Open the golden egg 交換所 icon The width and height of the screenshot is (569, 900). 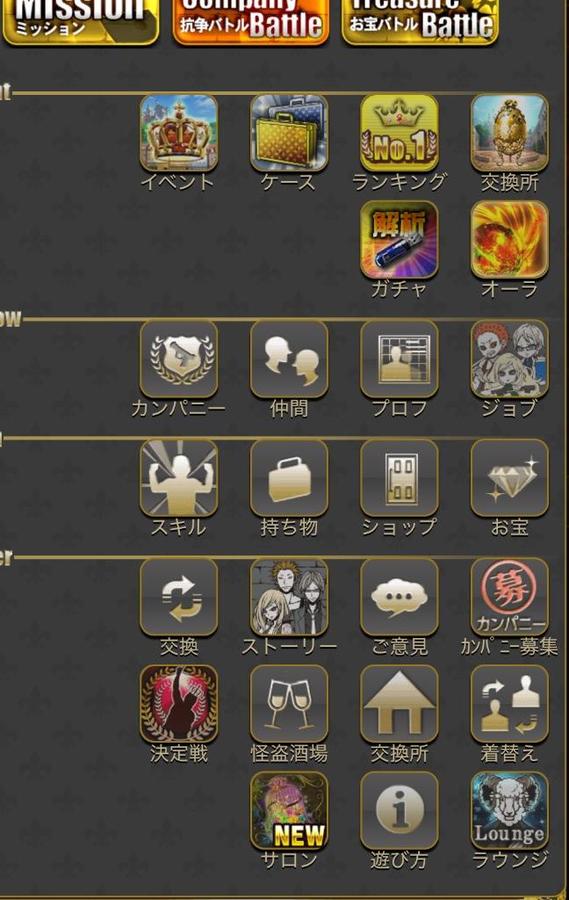(x=509, y=133)
